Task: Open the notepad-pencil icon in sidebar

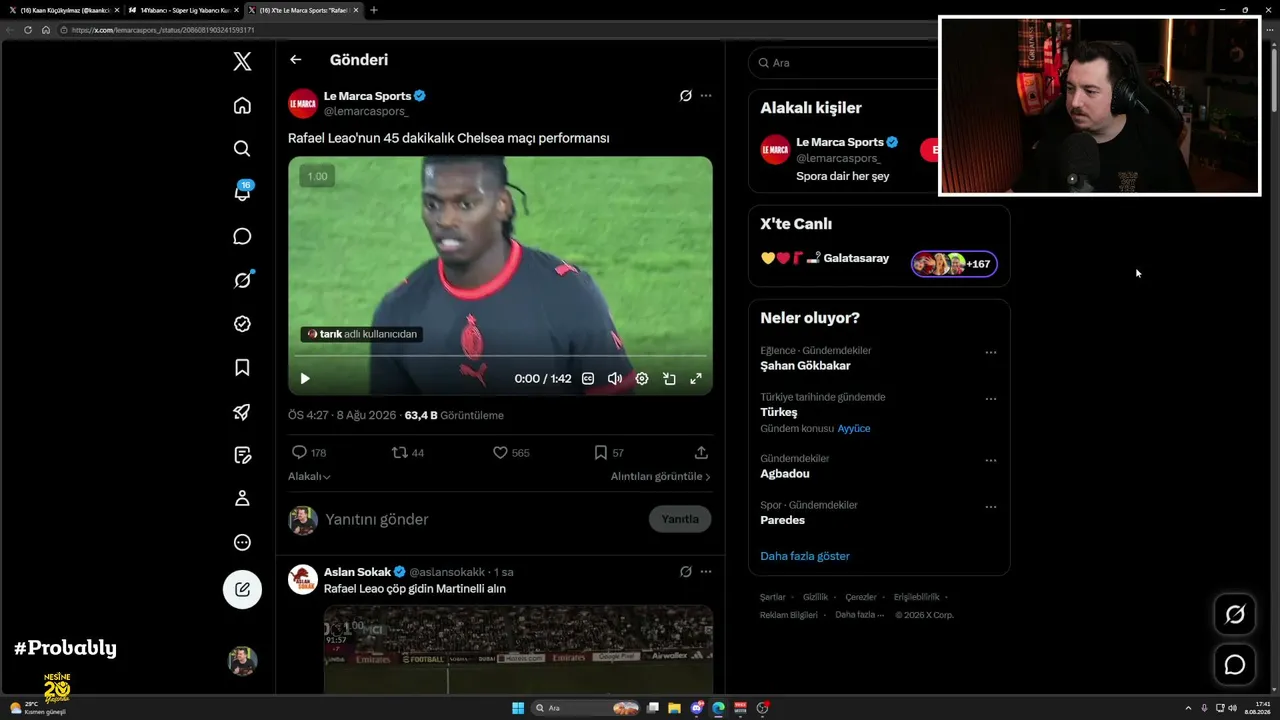Action: coord(242,455)
